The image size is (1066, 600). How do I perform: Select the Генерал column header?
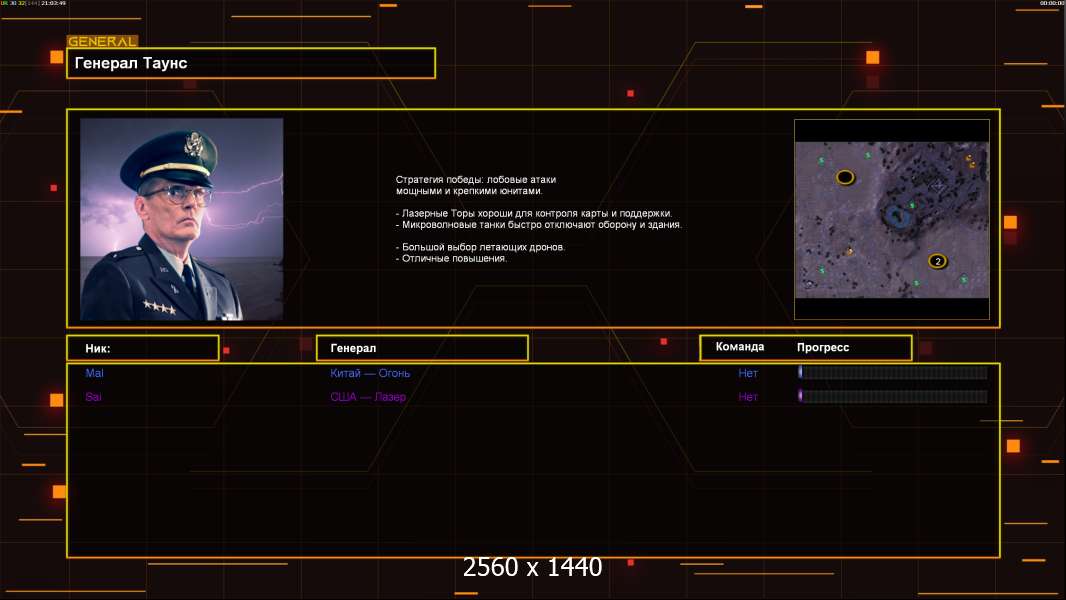(421, 348)
